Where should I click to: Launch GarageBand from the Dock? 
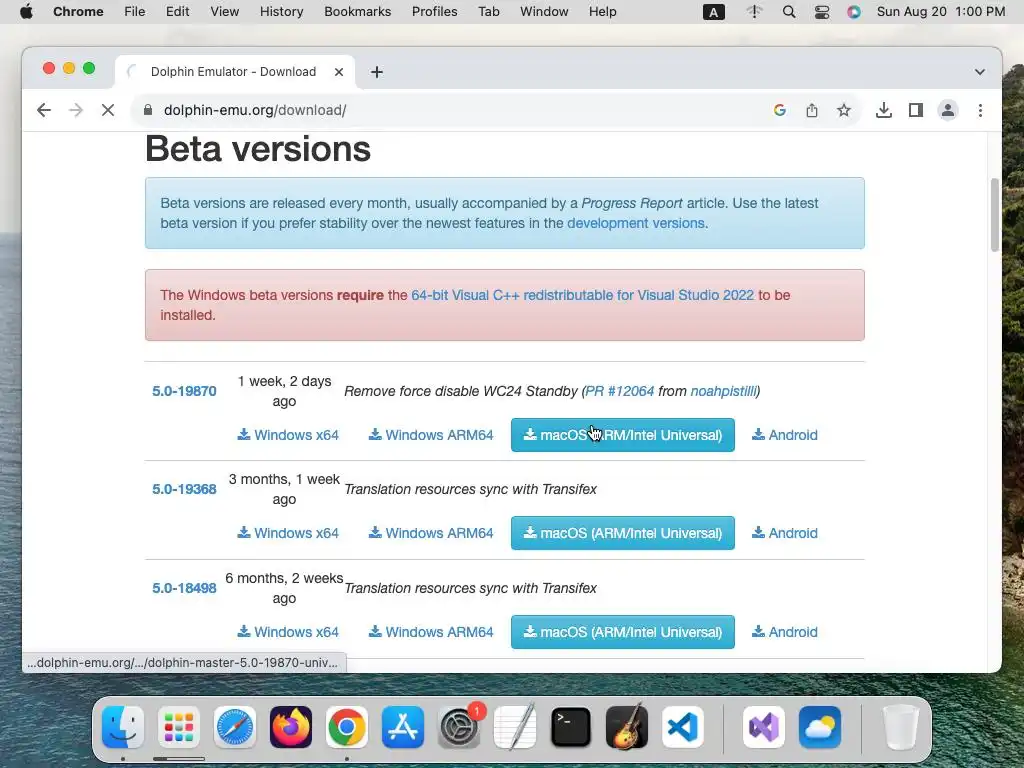pos(627,727)
